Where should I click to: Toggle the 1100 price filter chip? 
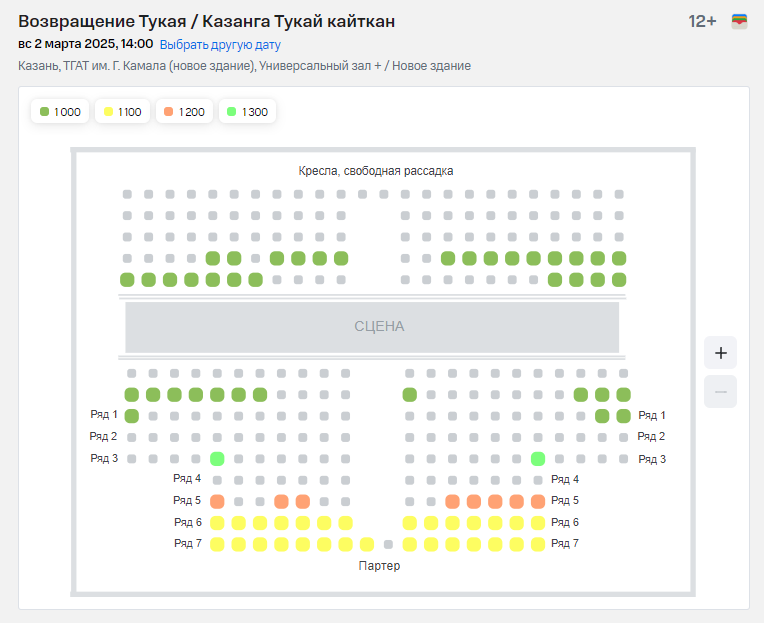(122, 112)
